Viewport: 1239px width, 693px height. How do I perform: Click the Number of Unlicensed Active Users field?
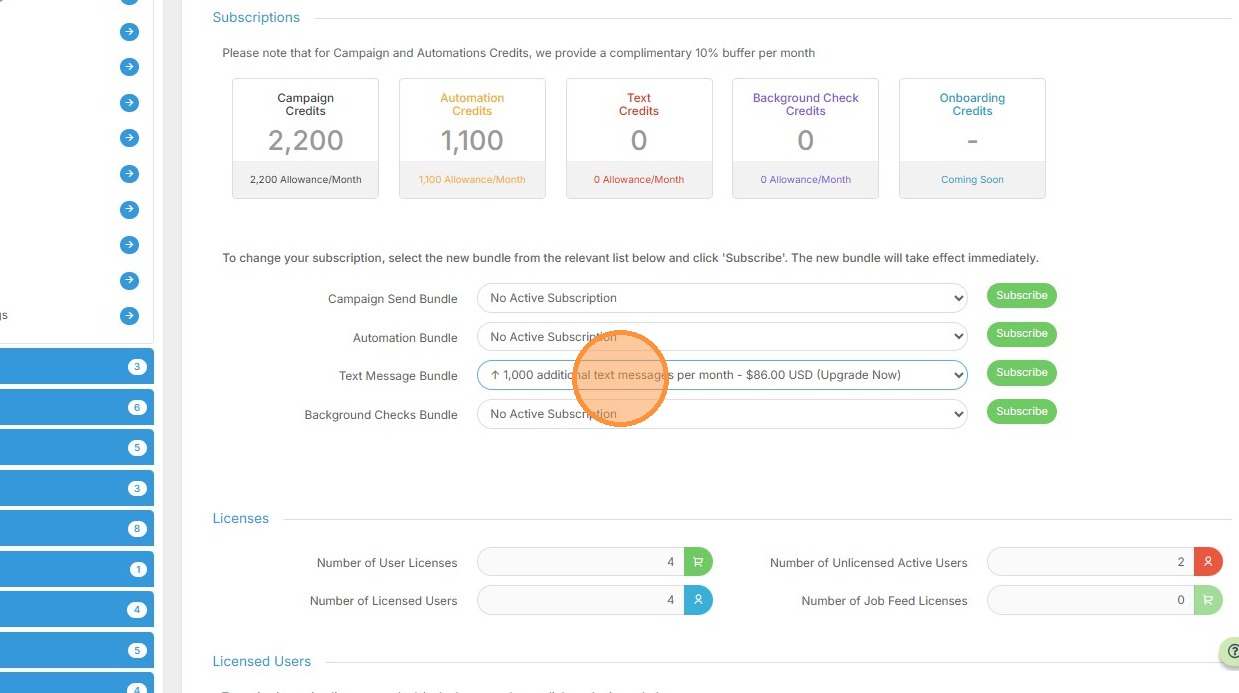point(1089,562)
